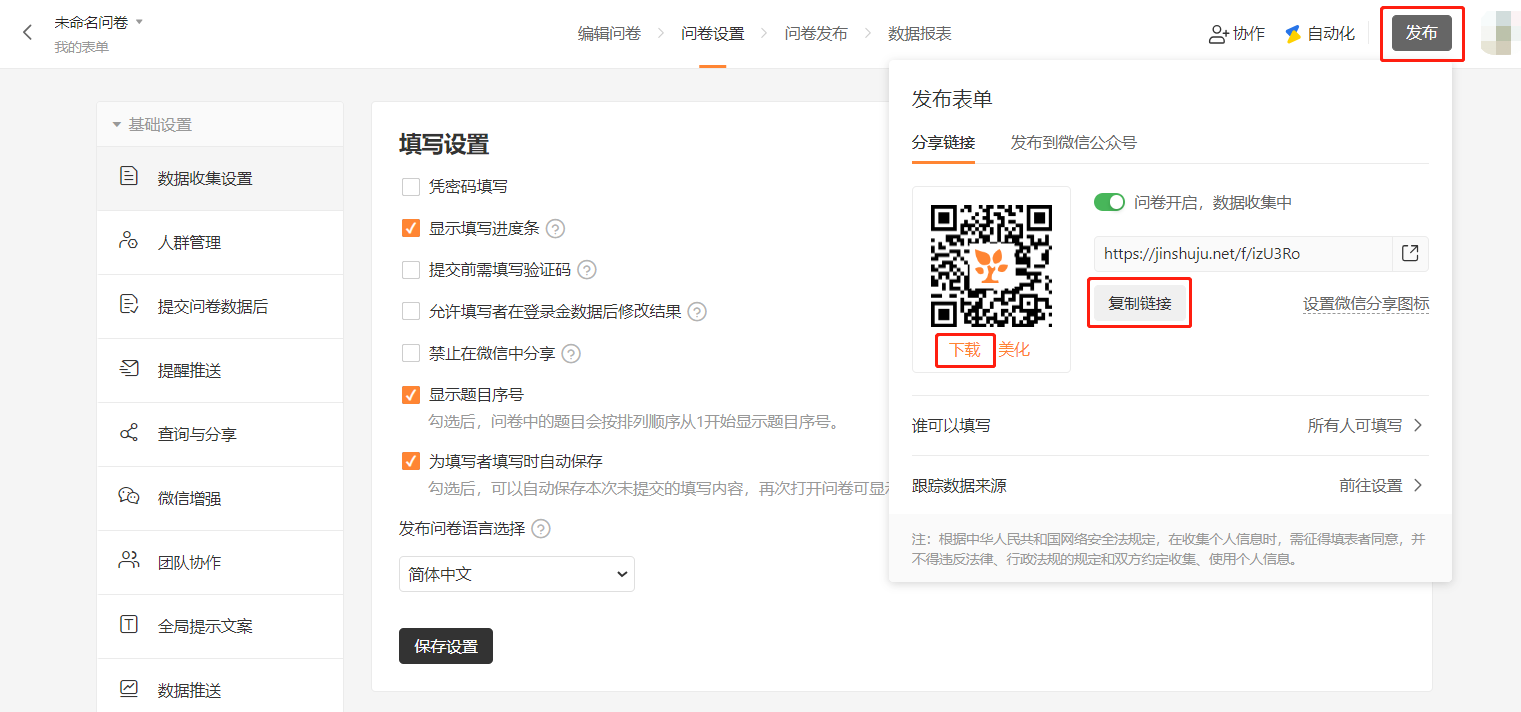Open 微信增强 in sidebar
The height and width of the screenshot is (712, 1521).
[x=220, y=498]
